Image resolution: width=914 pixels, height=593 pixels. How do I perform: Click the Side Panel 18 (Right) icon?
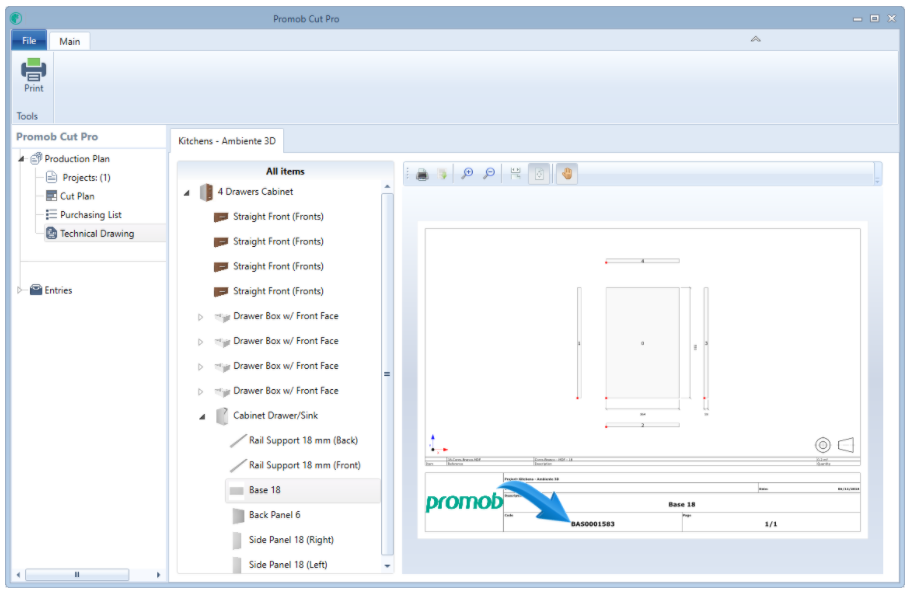pyautogui.click(x=237, y=541)
